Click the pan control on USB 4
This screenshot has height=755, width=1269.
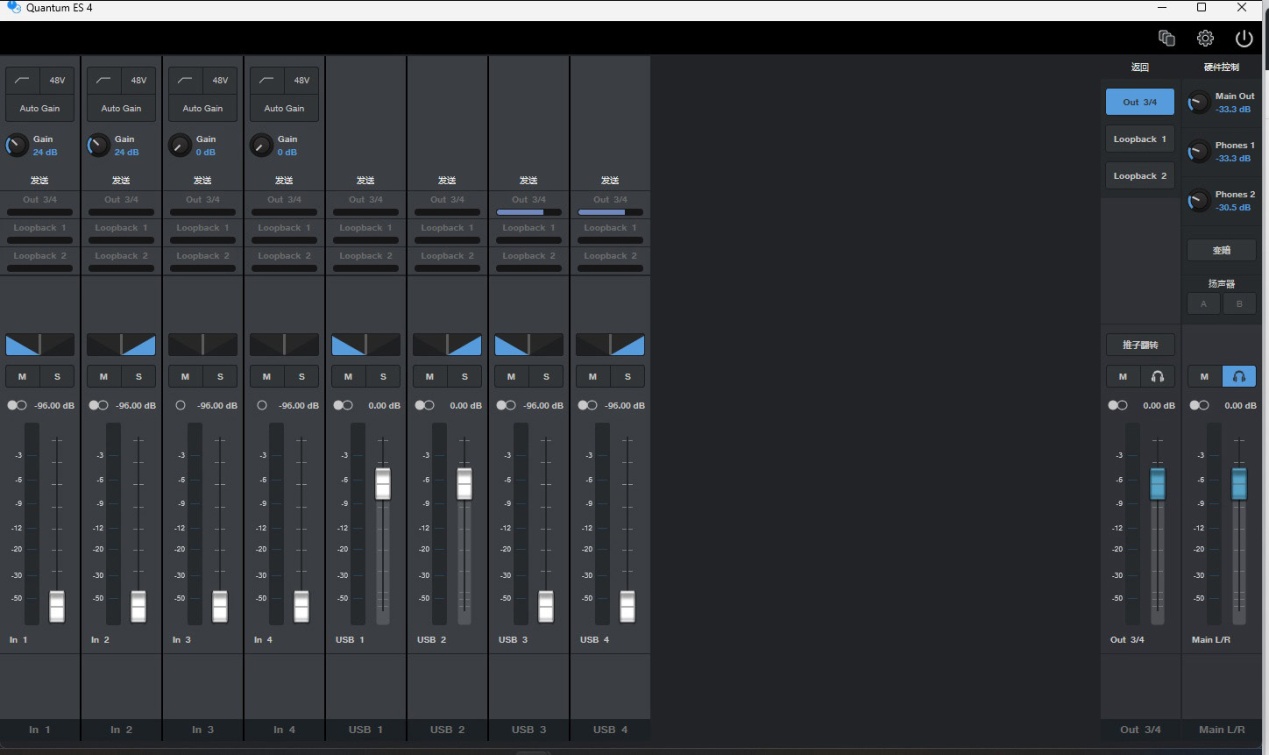[610, 345]
